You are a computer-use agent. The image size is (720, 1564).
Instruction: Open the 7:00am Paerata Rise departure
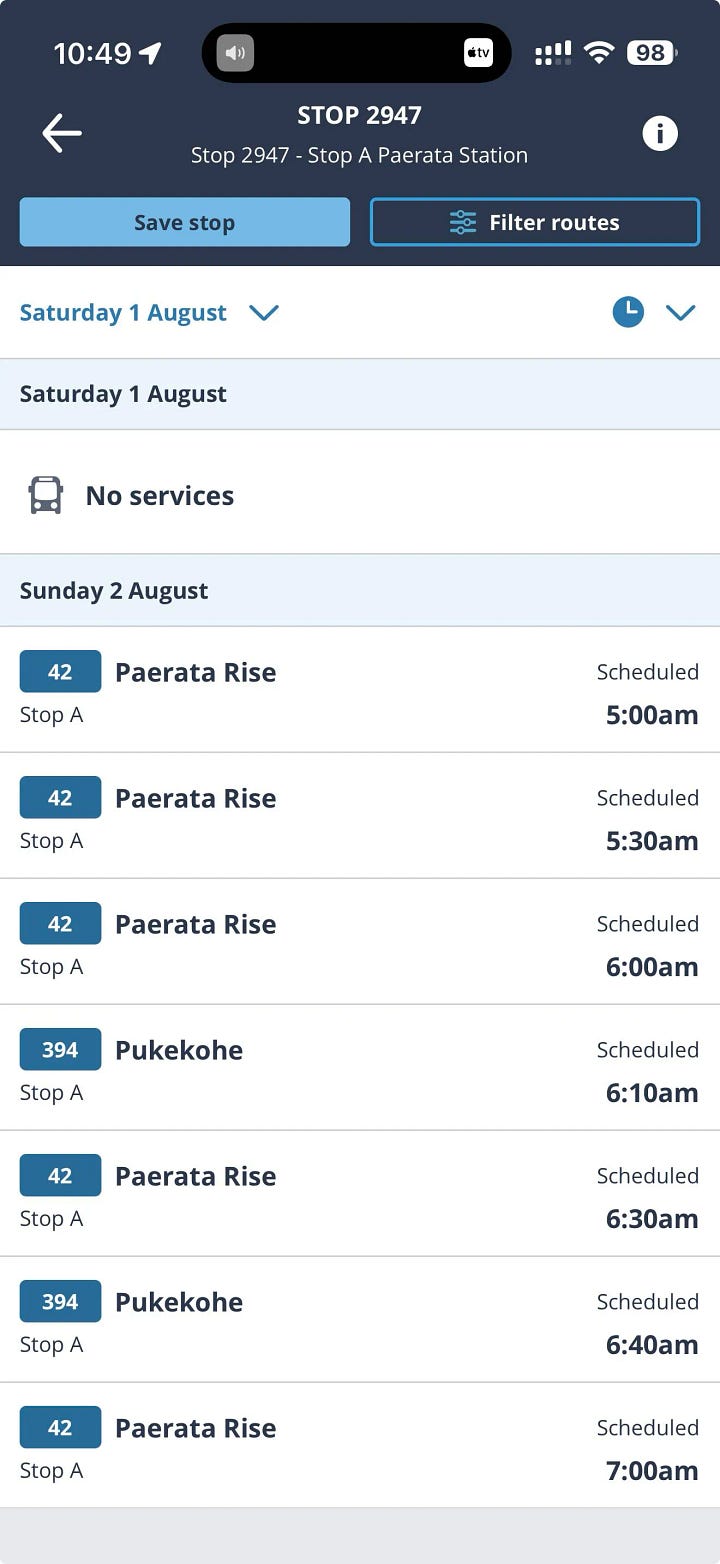[x=360, y=1446]
